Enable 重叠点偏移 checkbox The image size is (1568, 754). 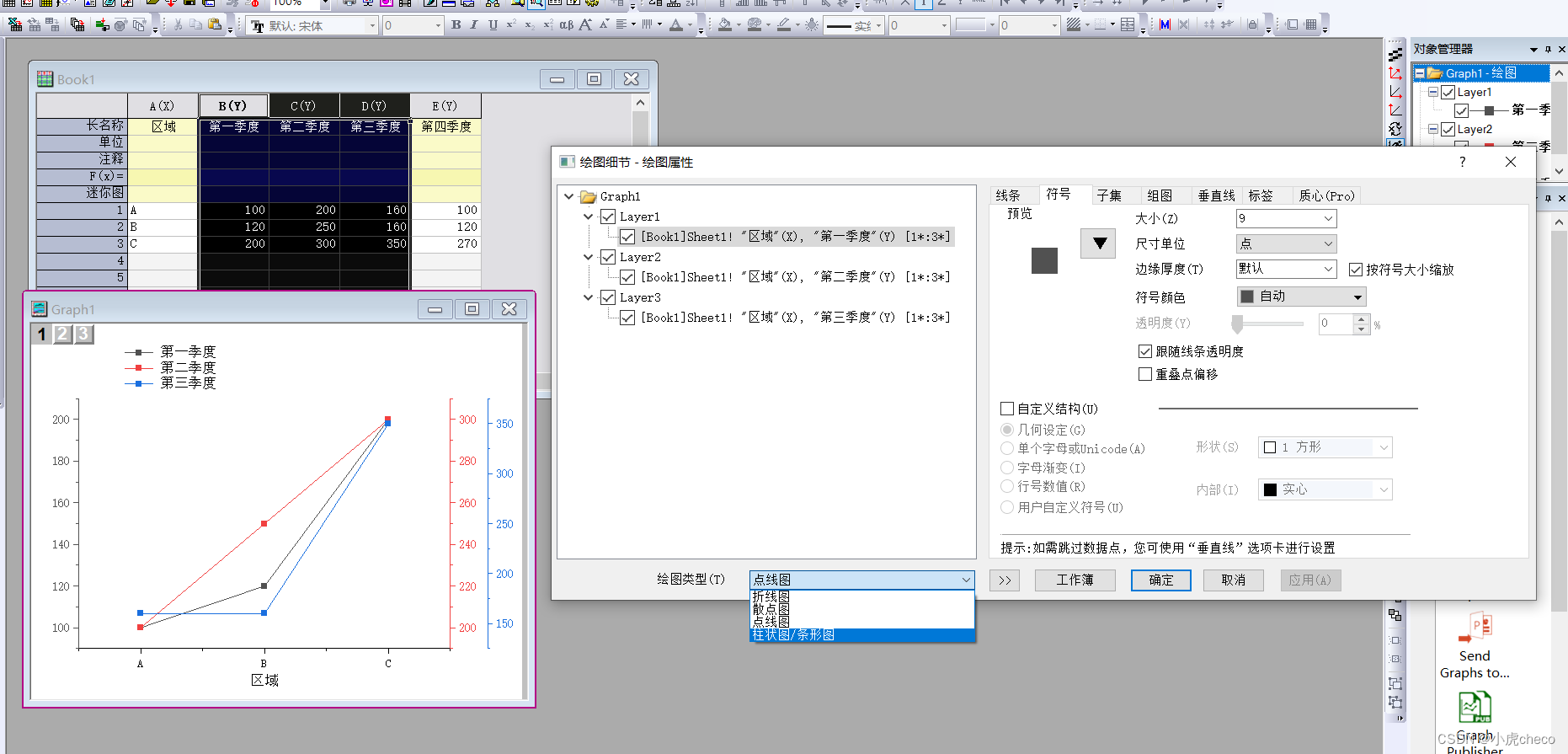click(x=1145, y=374)
